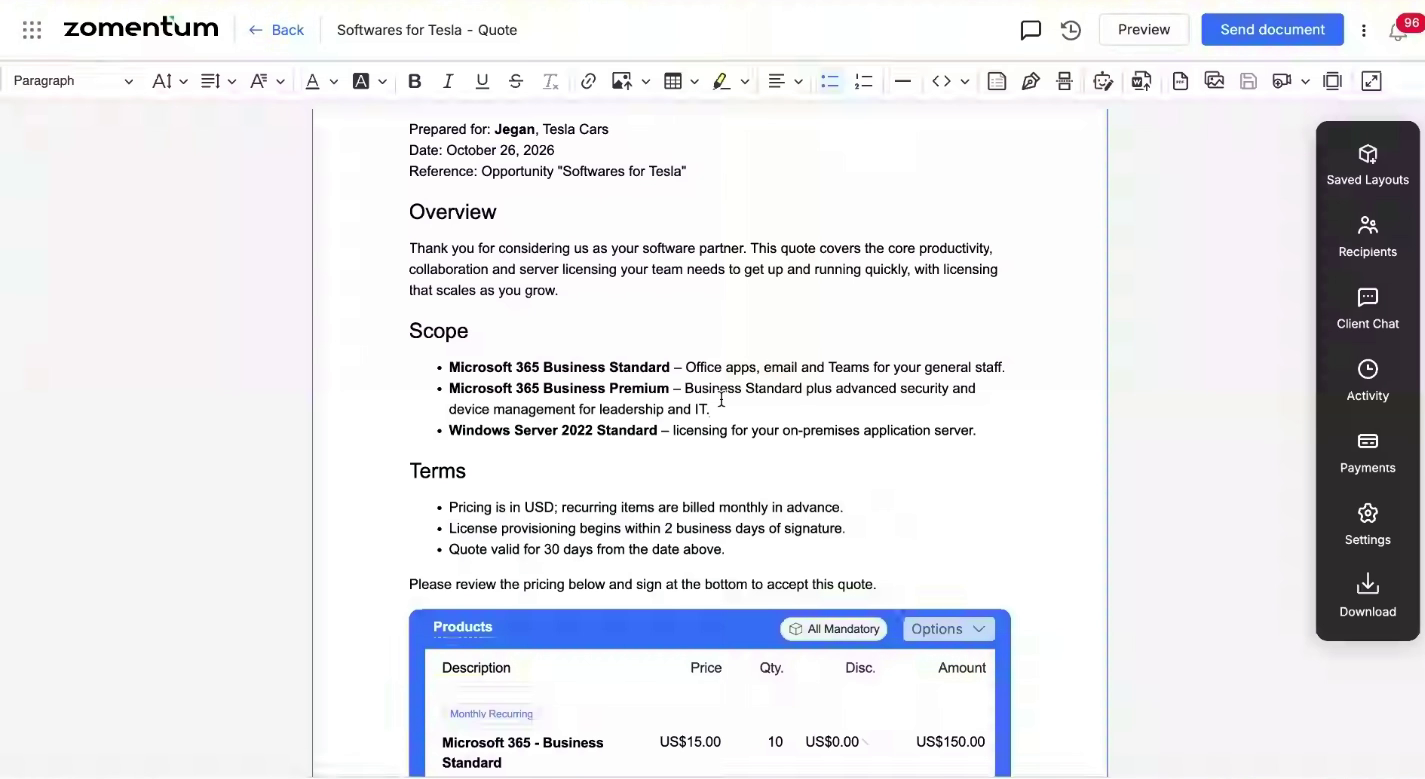Open the line height dropdown
Viewport: 1425px width, 779px height.
217,81
